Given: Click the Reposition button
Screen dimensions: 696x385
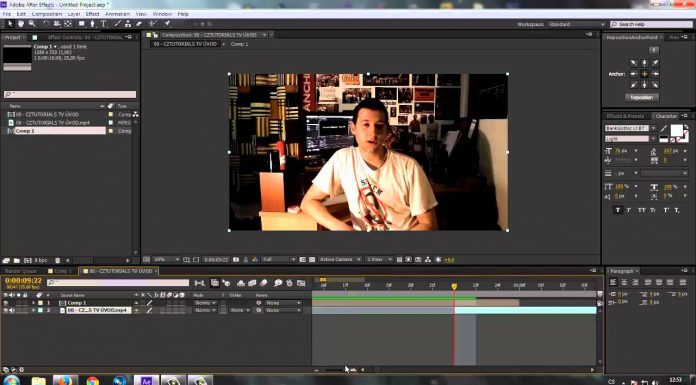Looking at the screenshot, I should coord(641,97).
